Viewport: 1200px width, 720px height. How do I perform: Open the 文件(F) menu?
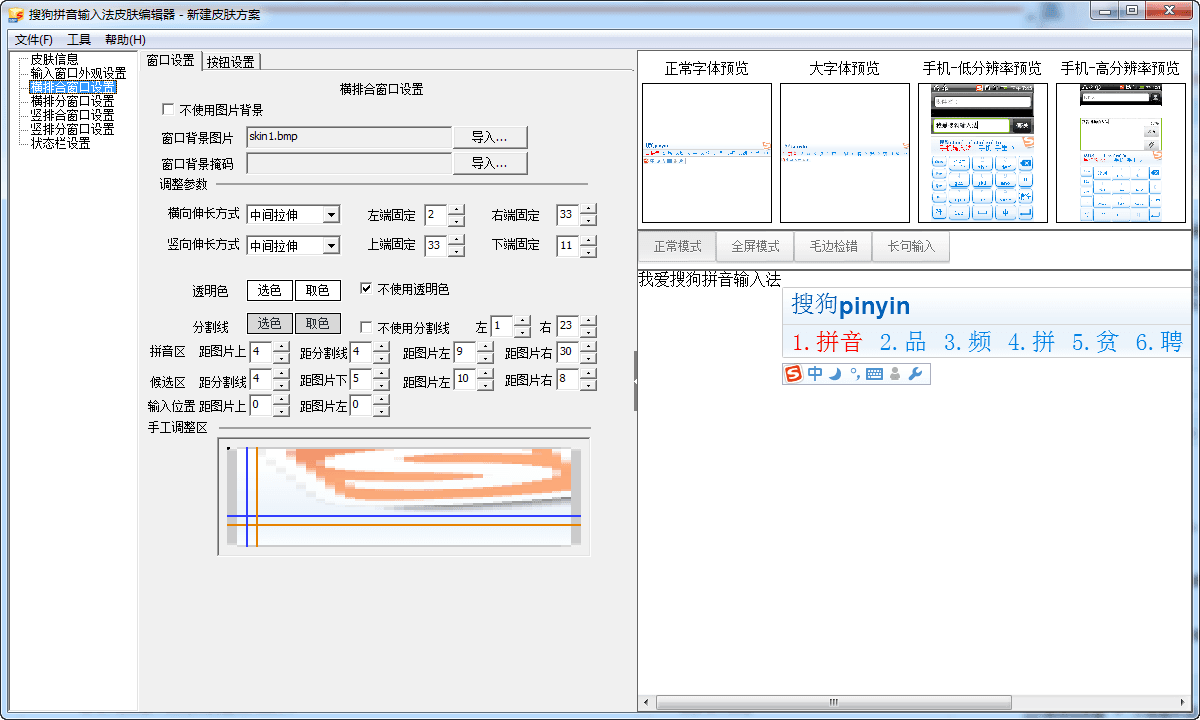[34, 40]
